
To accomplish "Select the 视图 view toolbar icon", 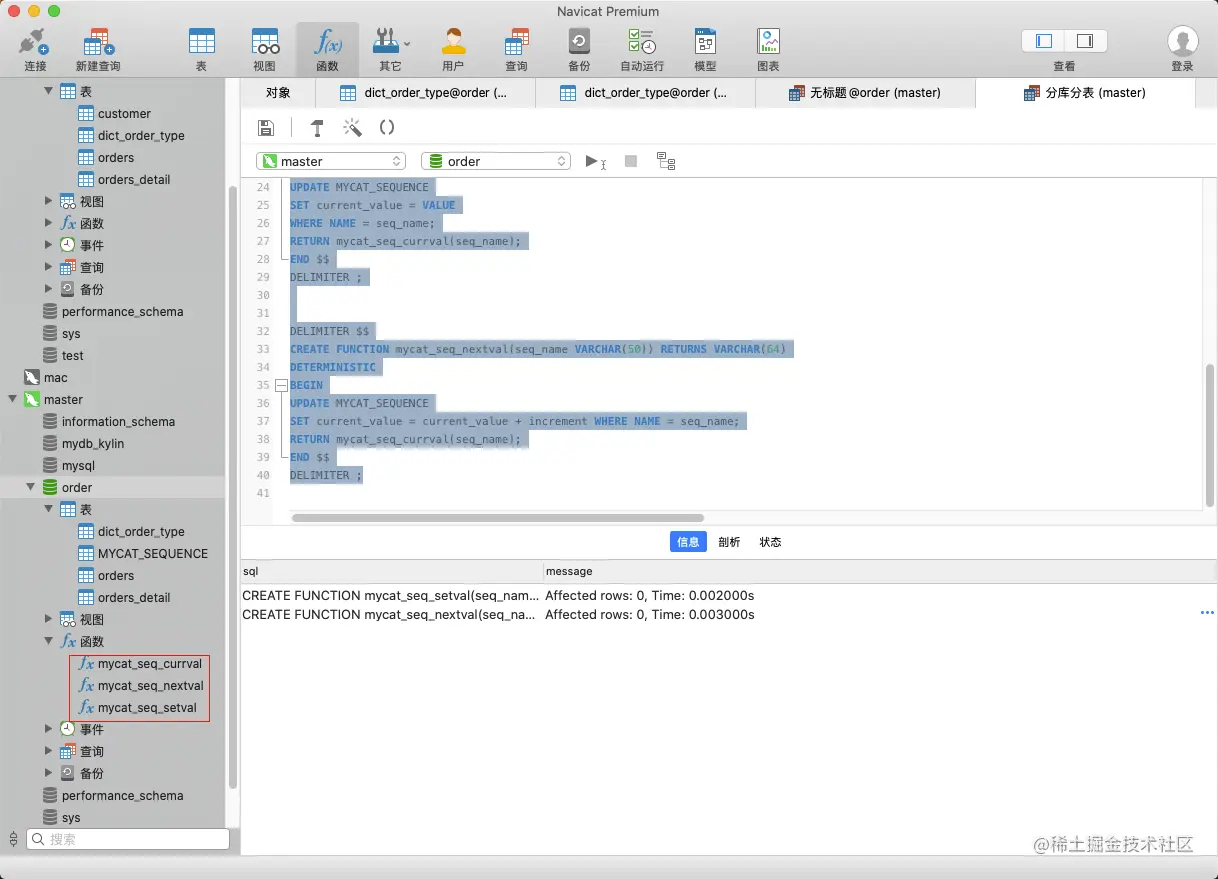I will [264, 48].
